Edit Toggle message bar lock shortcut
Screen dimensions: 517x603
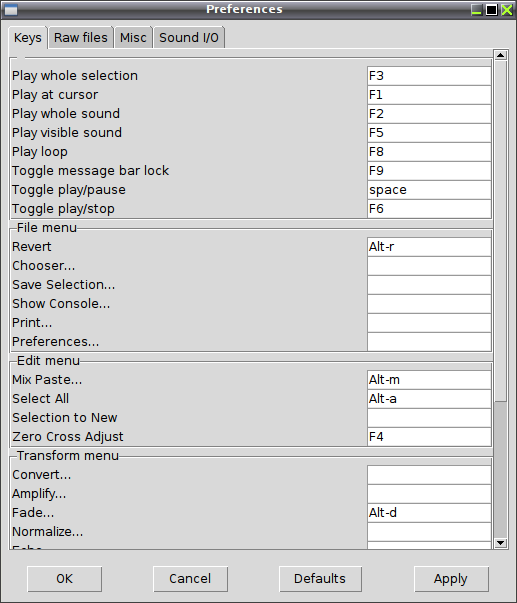point(429,171)
